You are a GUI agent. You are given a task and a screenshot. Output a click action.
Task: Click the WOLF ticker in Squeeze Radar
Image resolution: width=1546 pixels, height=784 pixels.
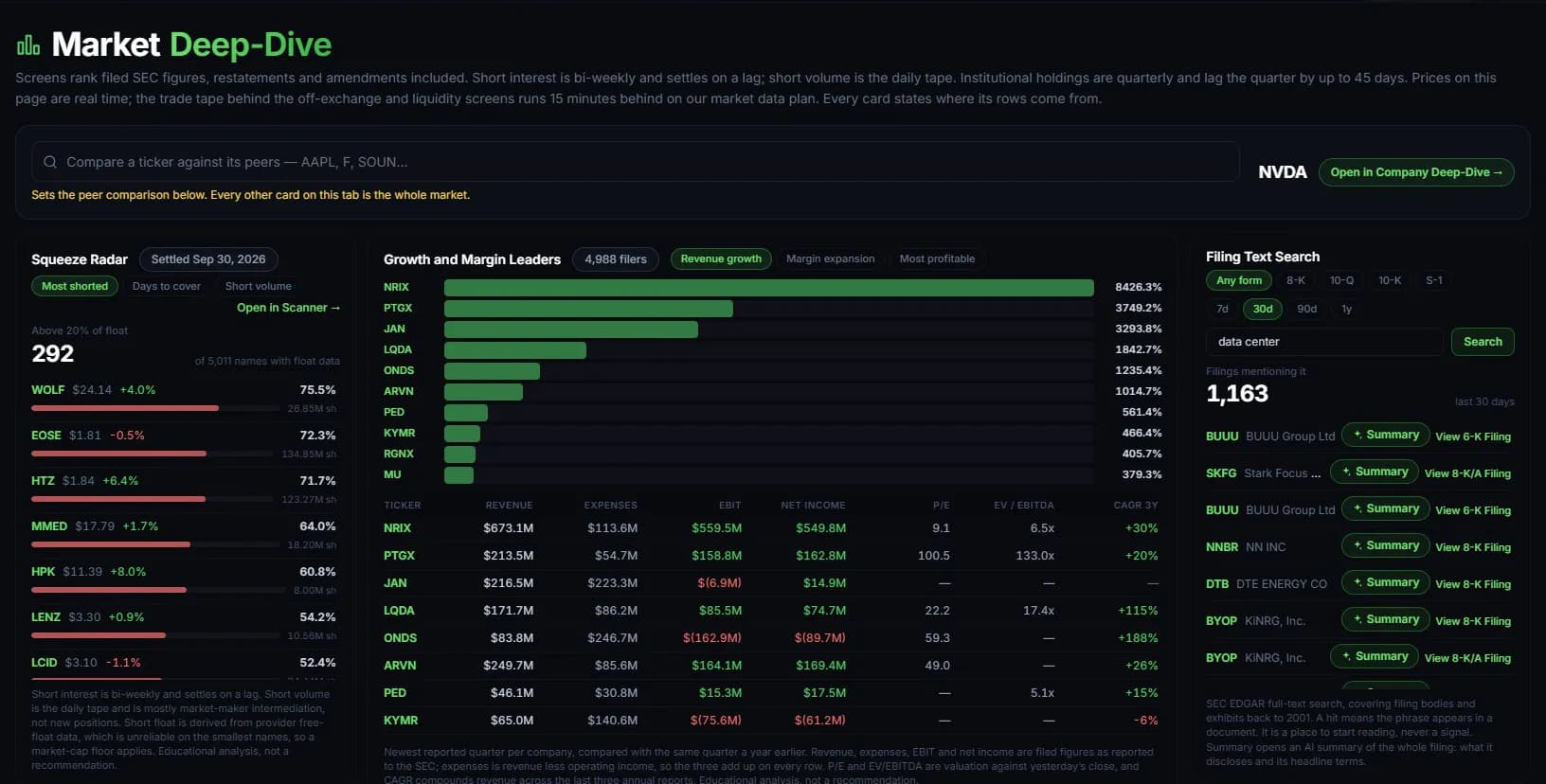click(x=48, y=390)
